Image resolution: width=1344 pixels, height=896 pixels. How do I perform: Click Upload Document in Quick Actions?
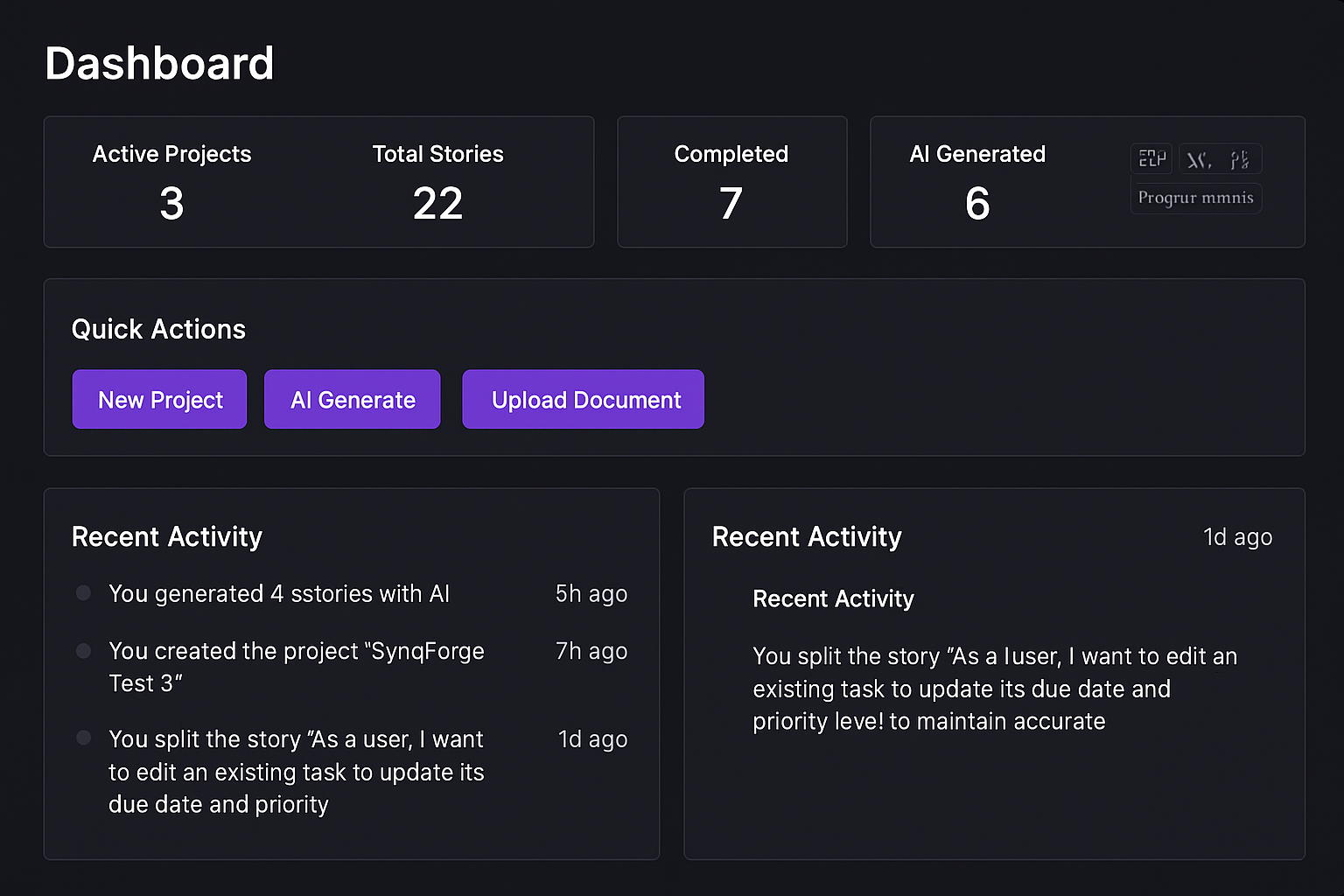(x=583, y=399)
